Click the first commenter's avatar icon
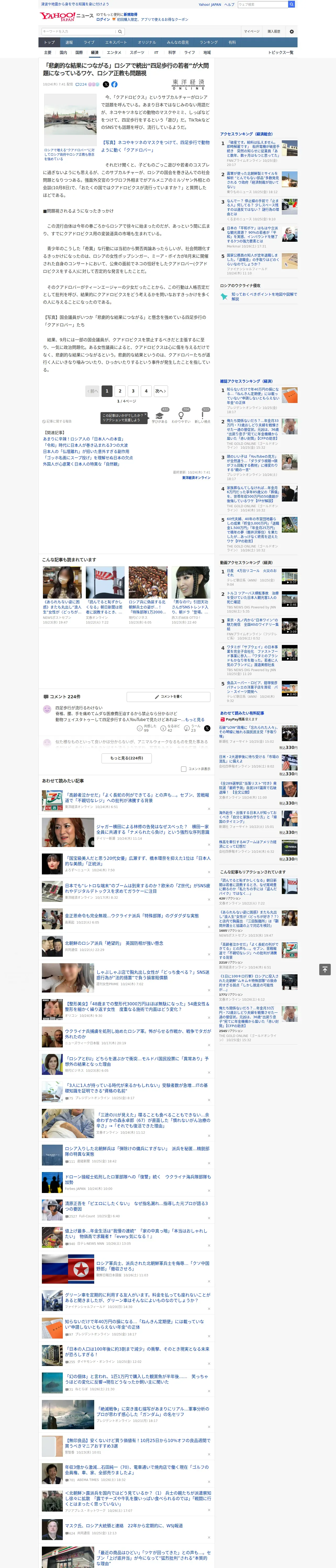The image size is (336, 1568). 47,709
